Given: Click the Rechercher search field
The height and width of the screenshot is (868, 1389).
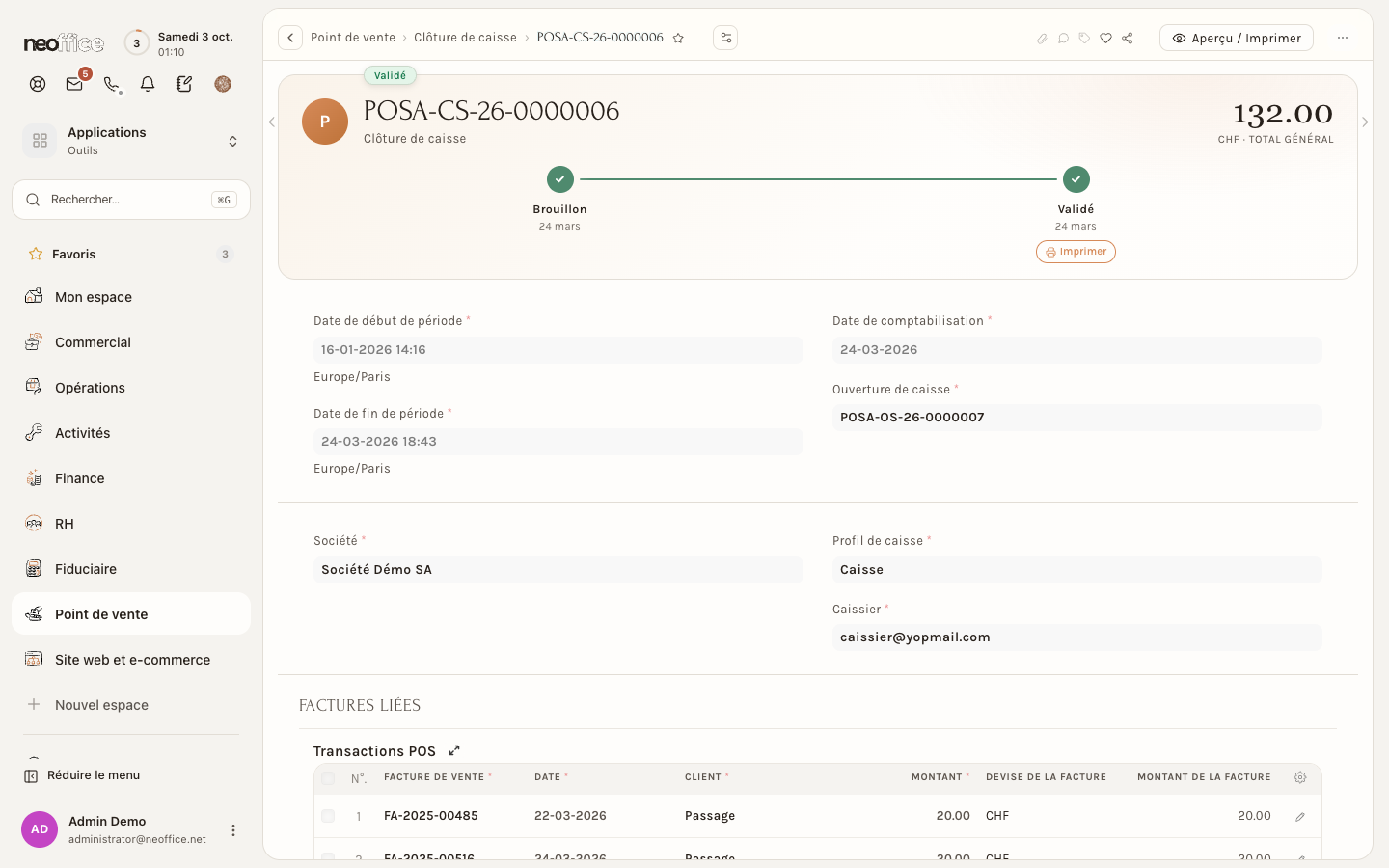Looking at the screenshot, I should [x=131, y=200].
